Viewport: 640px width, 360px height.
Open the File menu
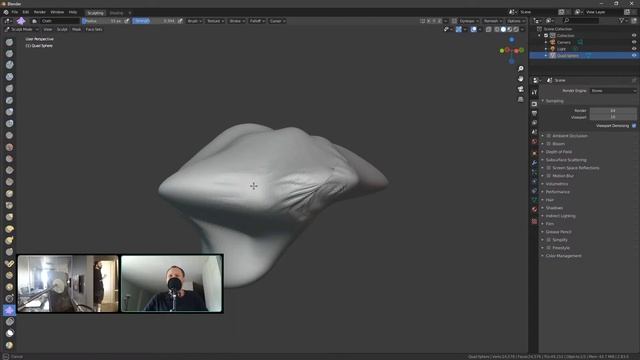pyautogui.click(x=15, y=12)
